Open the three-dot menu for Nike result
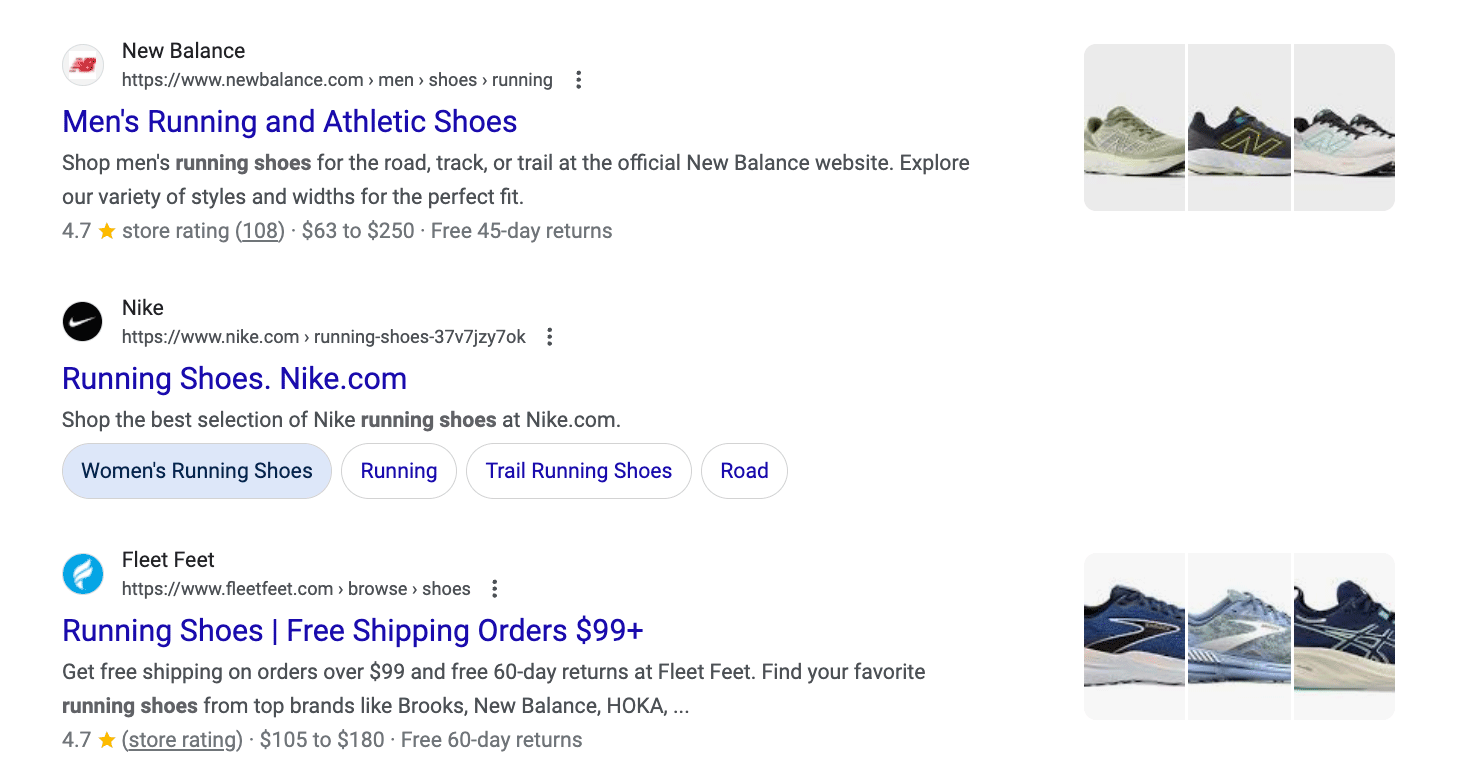The image size is (1457, 773). point(549,337)
